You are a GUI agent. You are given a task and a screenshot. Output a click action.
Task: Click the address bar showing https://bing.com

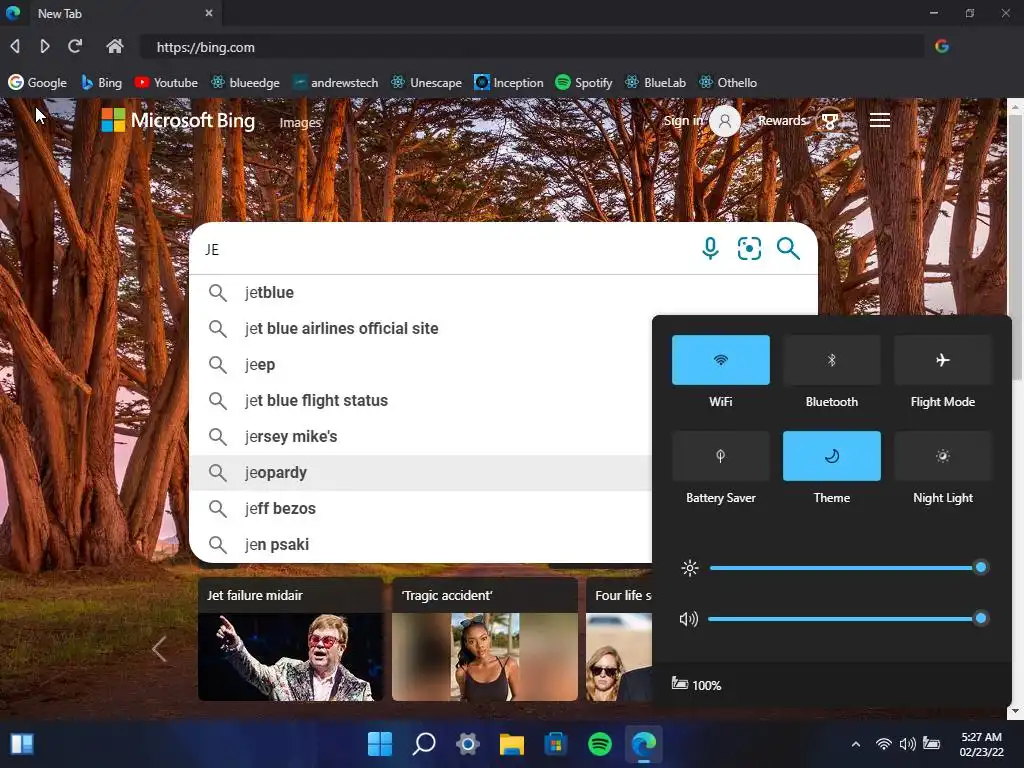coord(532,47)
